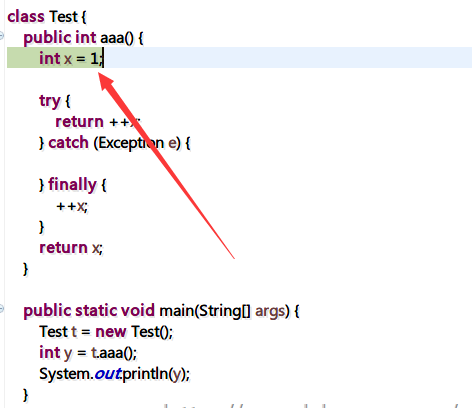Place cursor after 'int x = 1;'
472x408 pixels.
pyautogui.click(x=103, y=58)
